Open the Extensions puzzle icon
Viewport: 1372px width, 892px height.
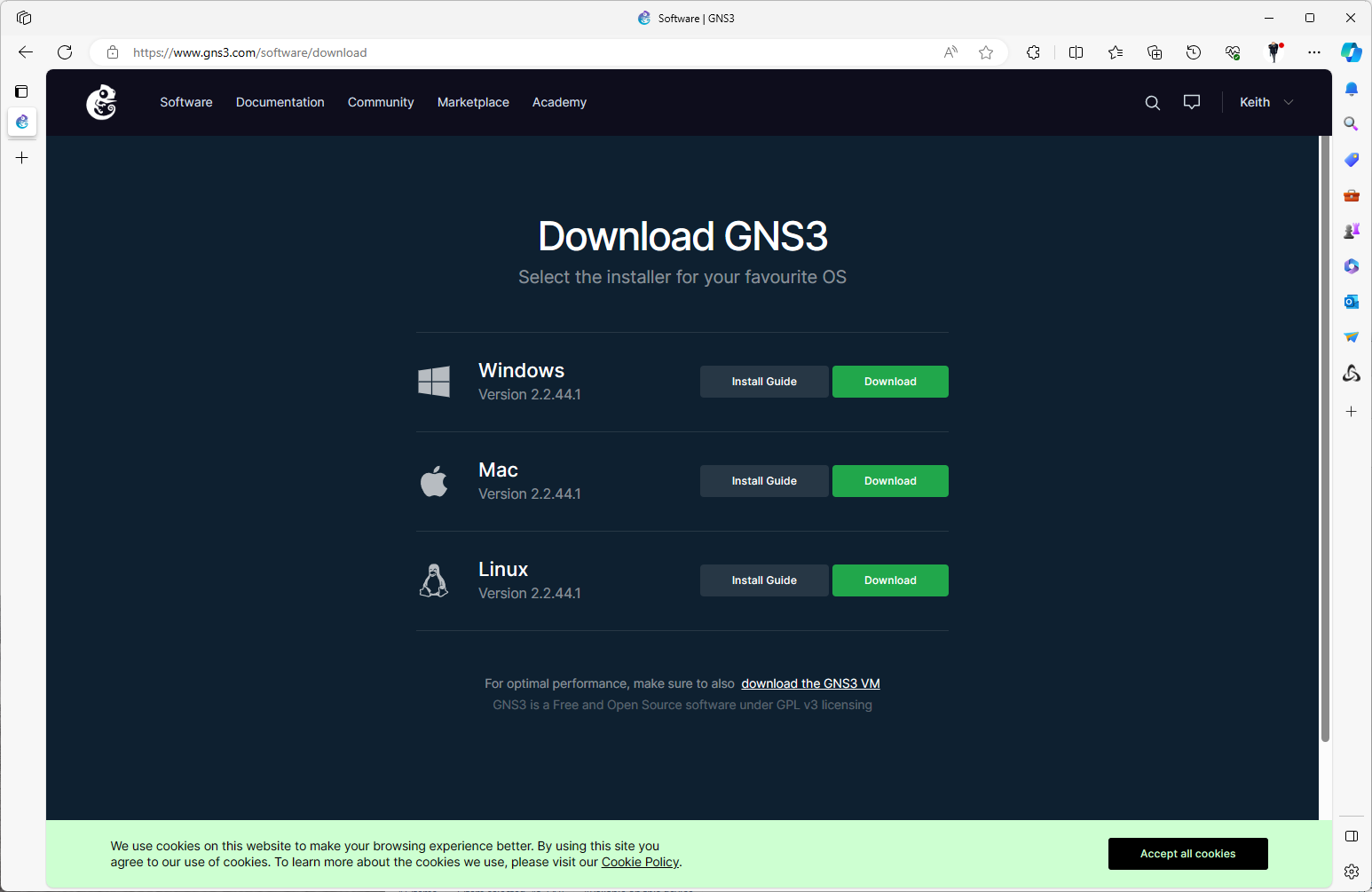point(1033,52)
